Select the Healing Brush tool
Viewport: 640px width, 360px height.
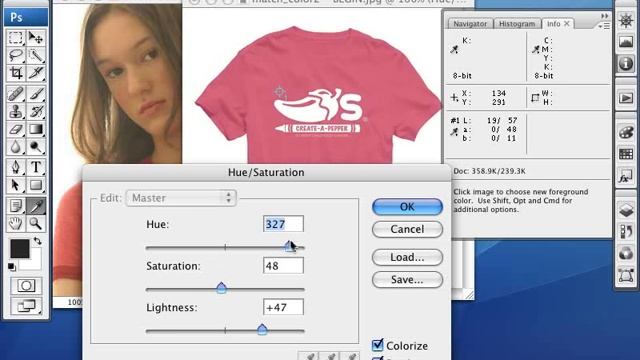[16, 94]
